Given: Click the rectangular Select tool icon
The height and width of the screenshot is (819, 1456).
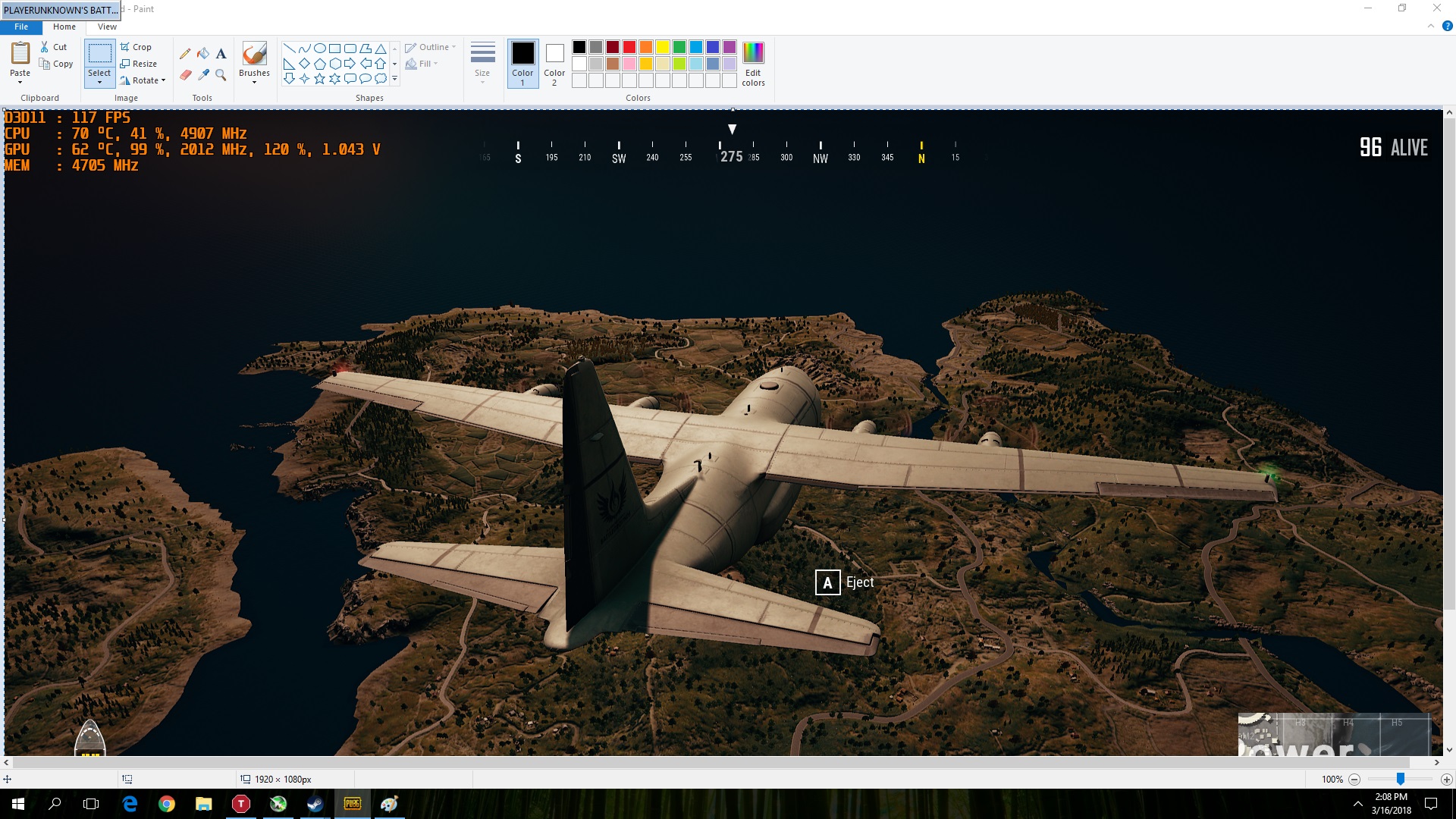Looking at the screenshot, I should pyautogui.click(x=99, y=54).
